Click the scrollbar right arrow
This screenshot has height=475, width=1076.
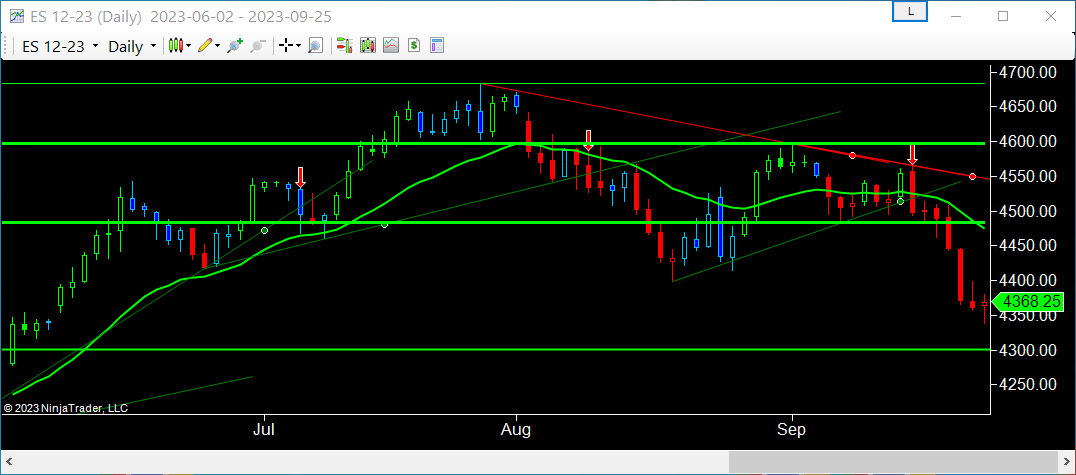click(x=1065, y=462)
